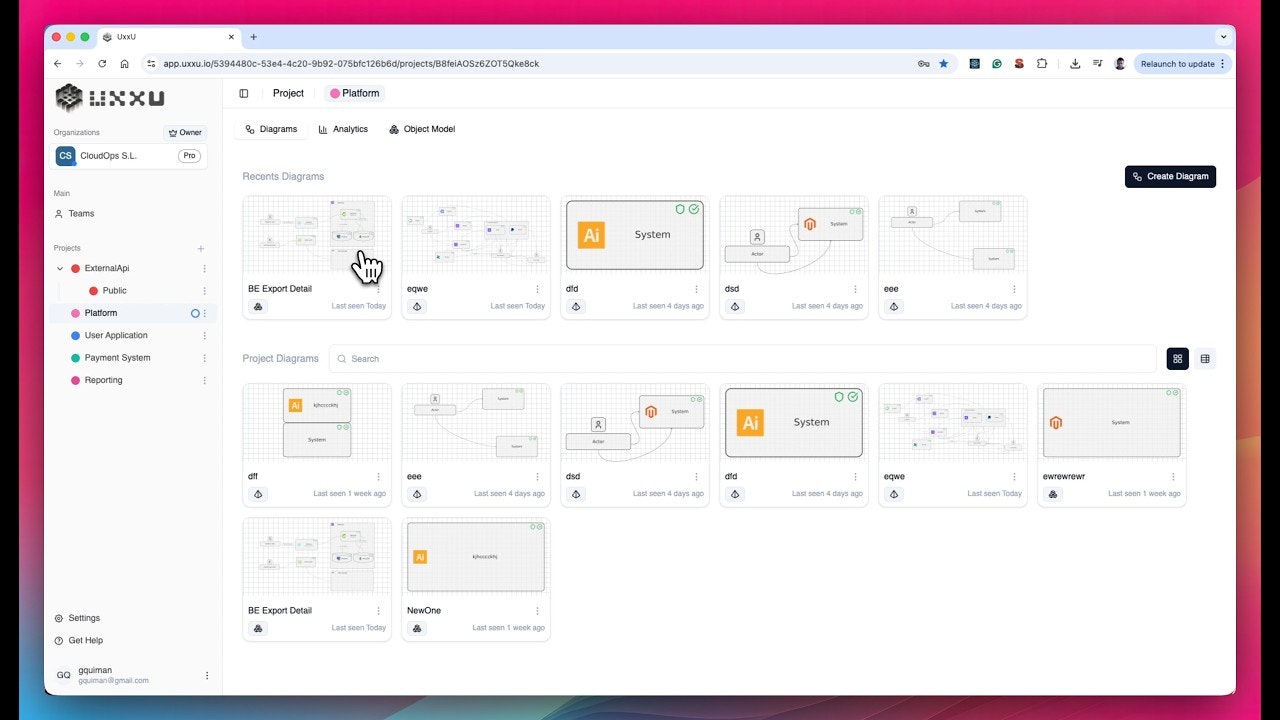This screenshot has height=720, width=1280.
Task: Click the Get Help icon
Action: 59,640
